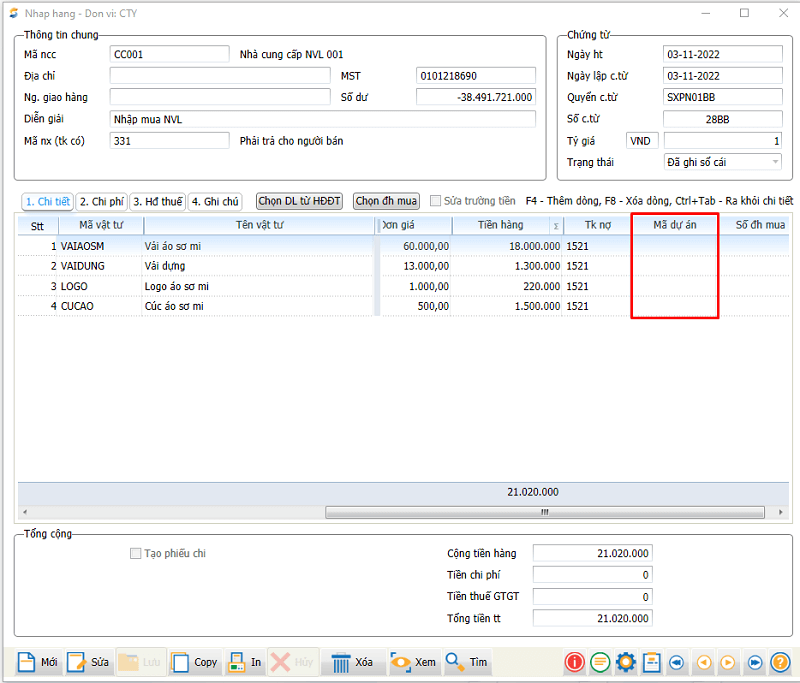Go to the first voucher record
The image size is (800, 683).
[677, 662]
